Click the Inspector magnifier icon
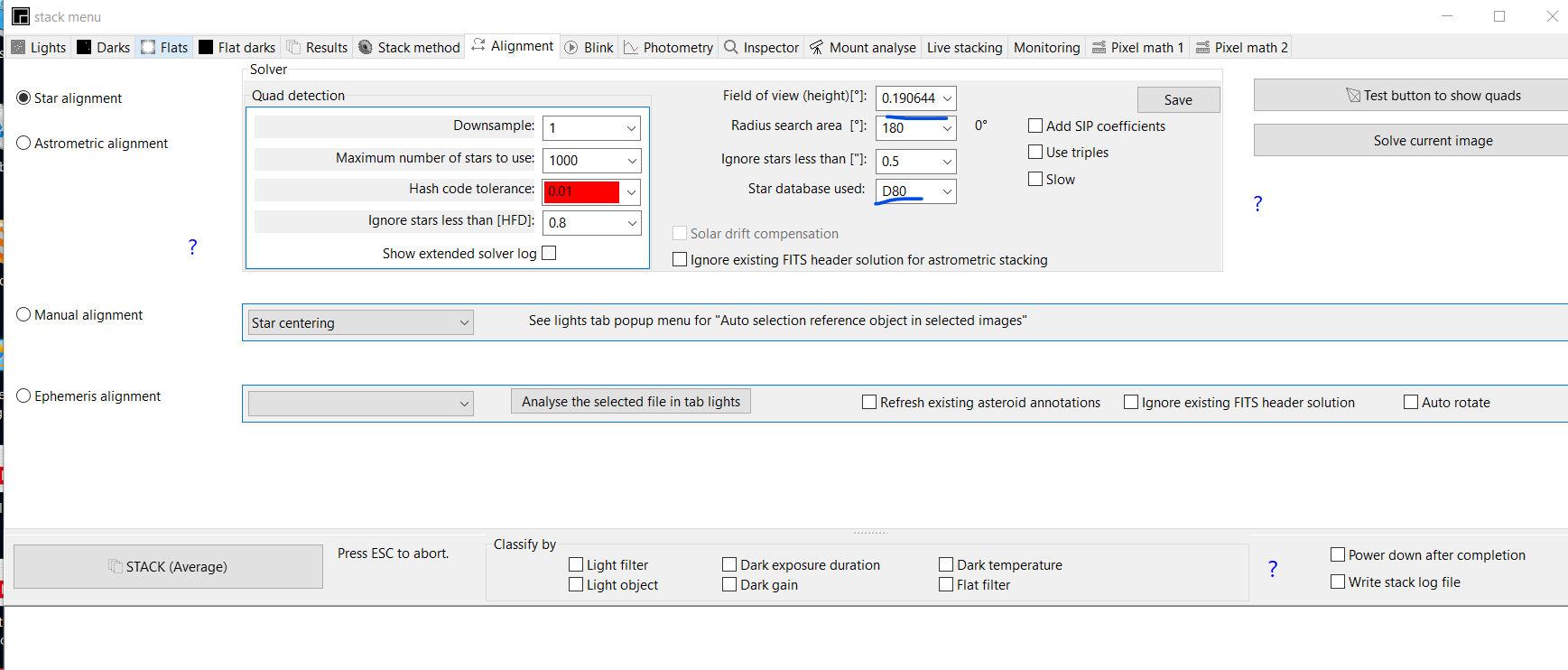The width and height of the screenshot is (1568, 670). point(731,47)
